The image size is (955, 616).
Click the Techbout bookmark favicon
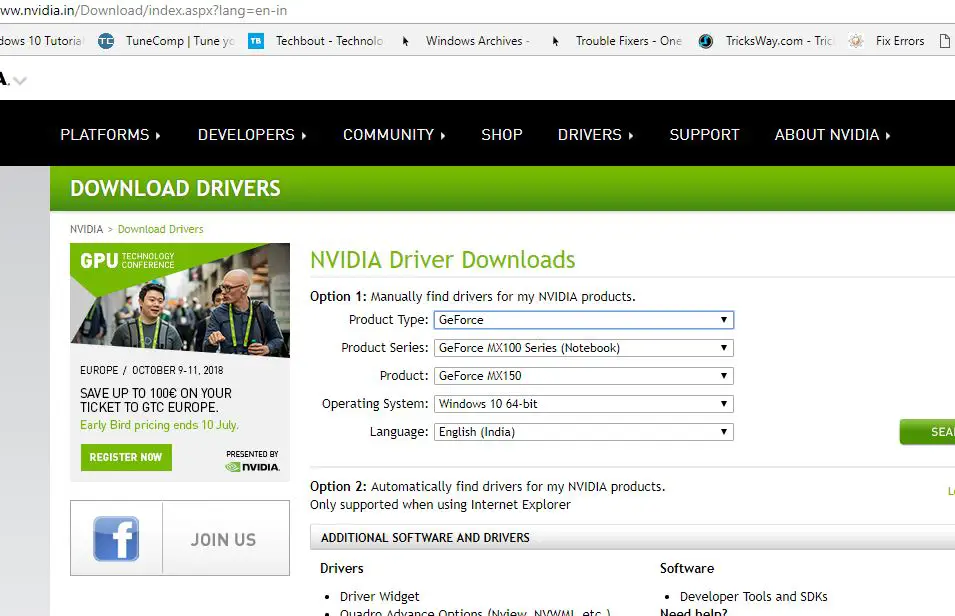click(256, 41)
